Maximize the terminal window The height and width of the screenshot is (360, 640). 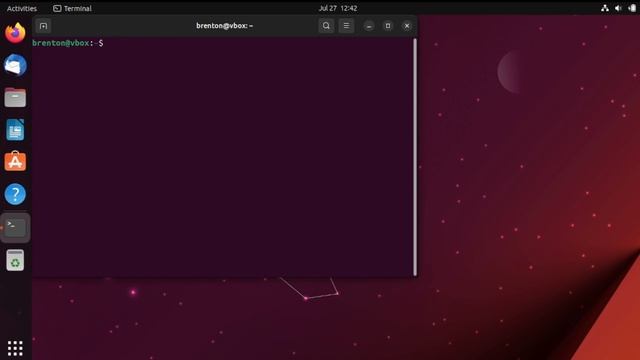coord(388,26)
